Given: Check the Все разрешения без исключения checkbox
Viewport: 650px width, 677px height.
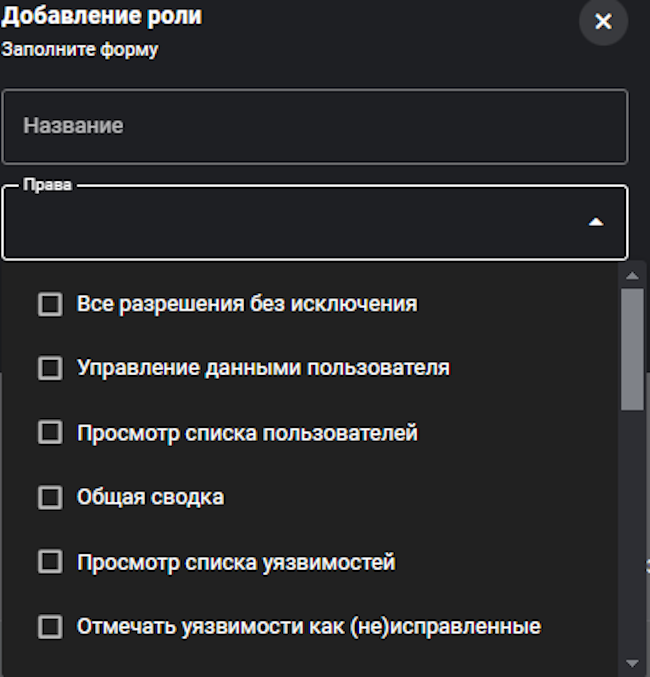Looking at the screenshot, I should [50, 304].
